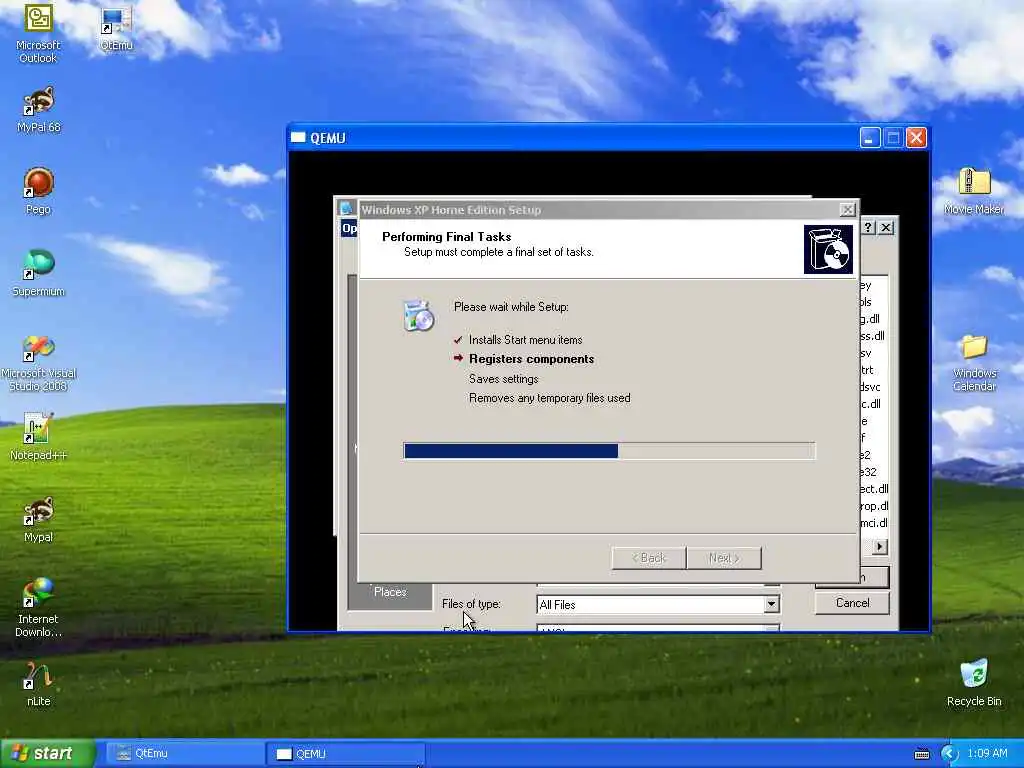Click the setup progress bar
Screen dimensions: 1024x768
click(609, 451)
